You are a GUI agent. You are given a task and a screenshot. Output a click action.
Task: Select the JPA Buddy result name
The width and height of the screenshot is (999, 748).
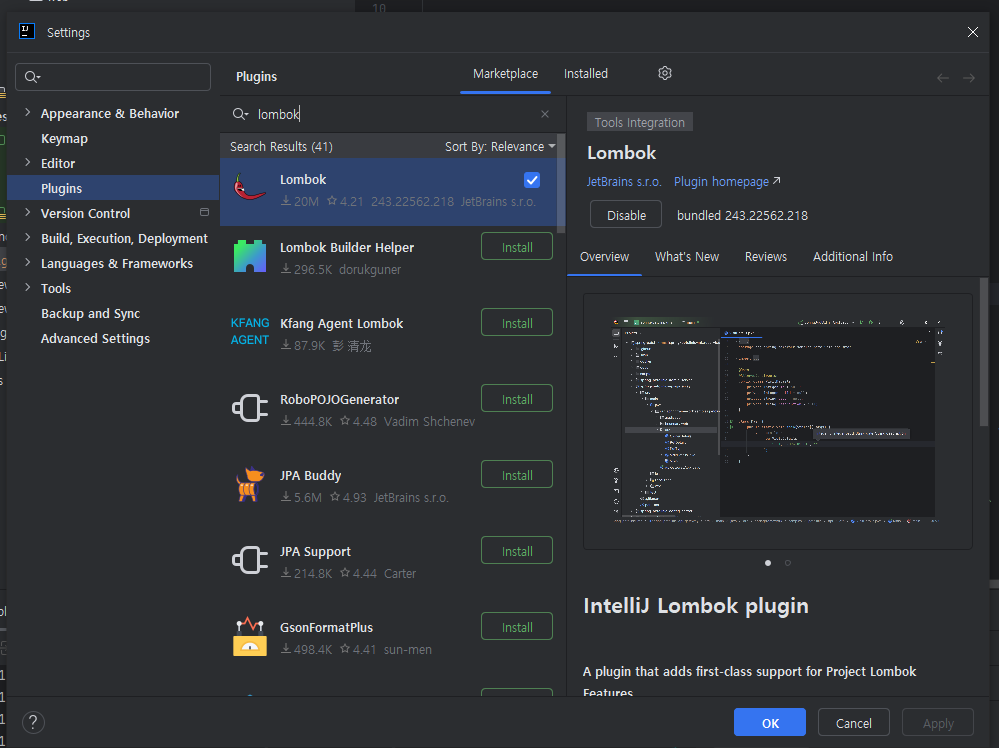click(x=310, y=475)
